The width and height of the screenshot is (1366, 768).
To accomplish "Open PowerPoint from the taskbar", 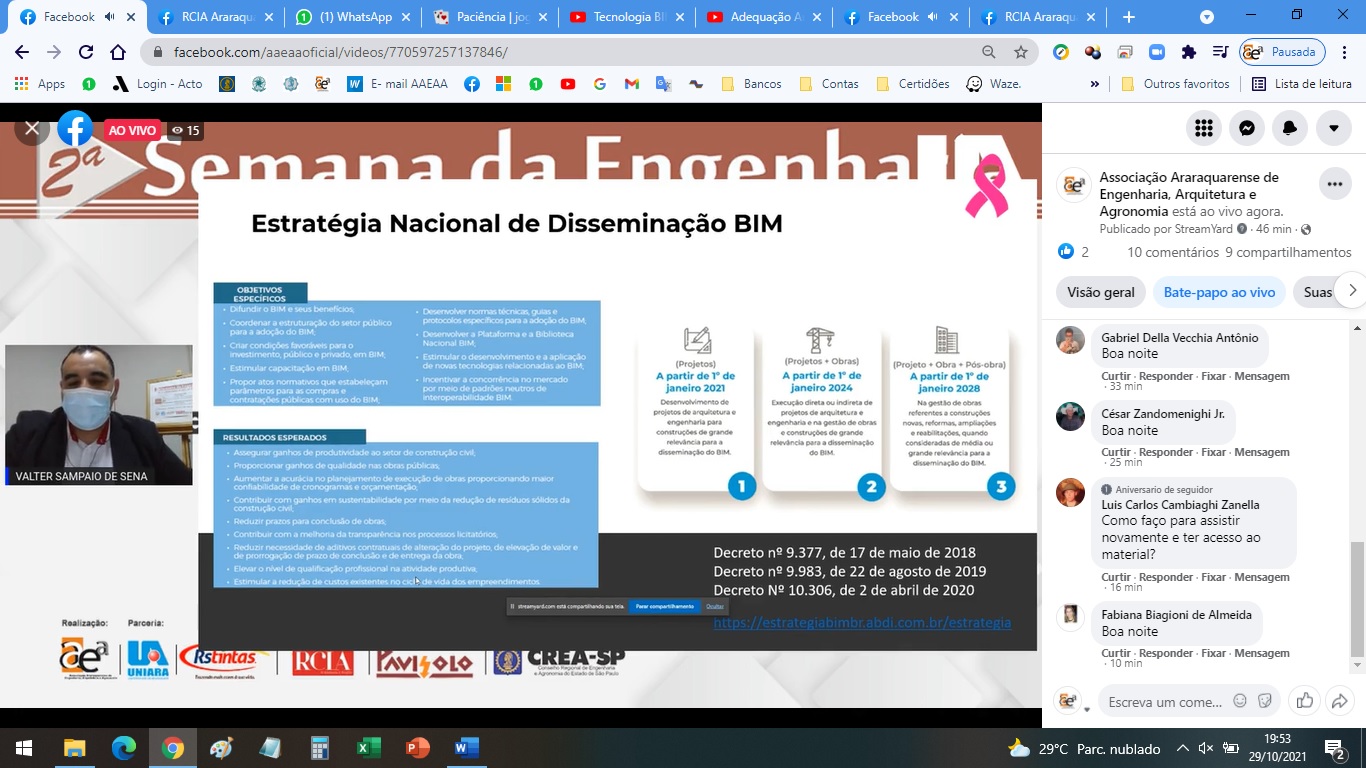I will [417, 747].
